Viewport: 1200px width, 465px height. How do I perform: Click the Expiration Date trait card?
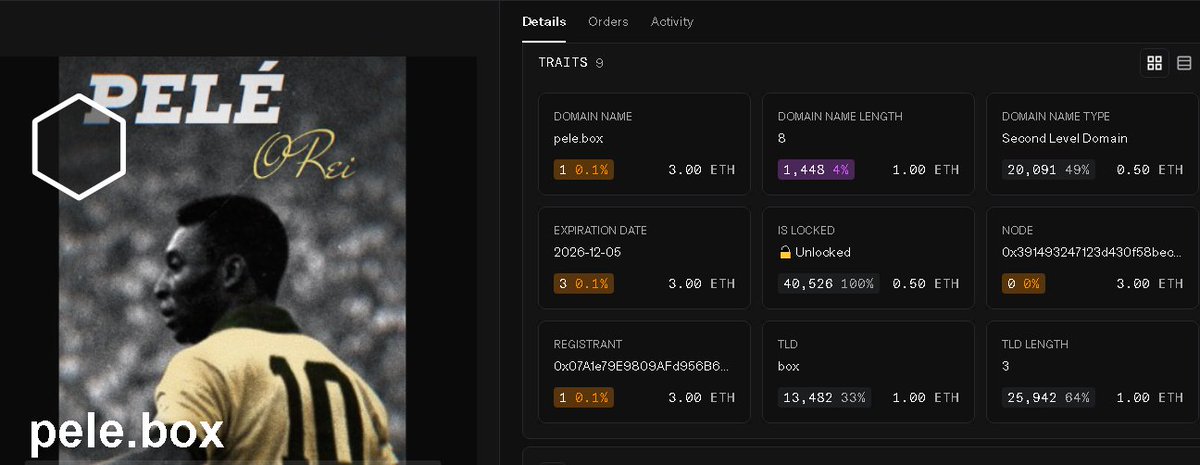click(644, 258)
